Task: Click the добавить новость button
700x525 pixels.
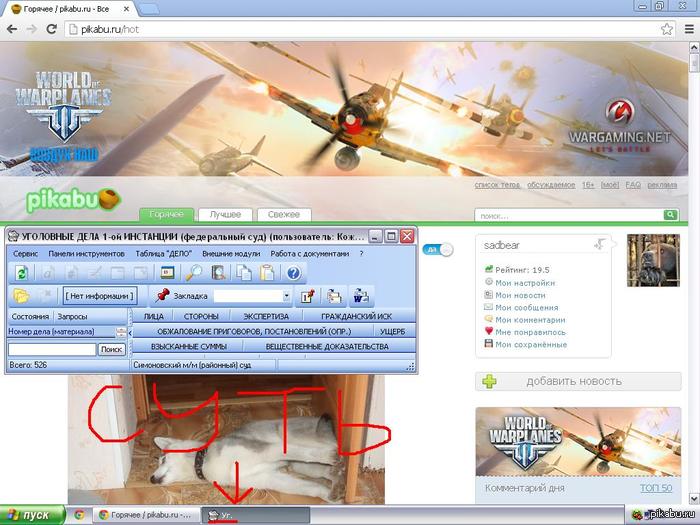Action: 578,382
